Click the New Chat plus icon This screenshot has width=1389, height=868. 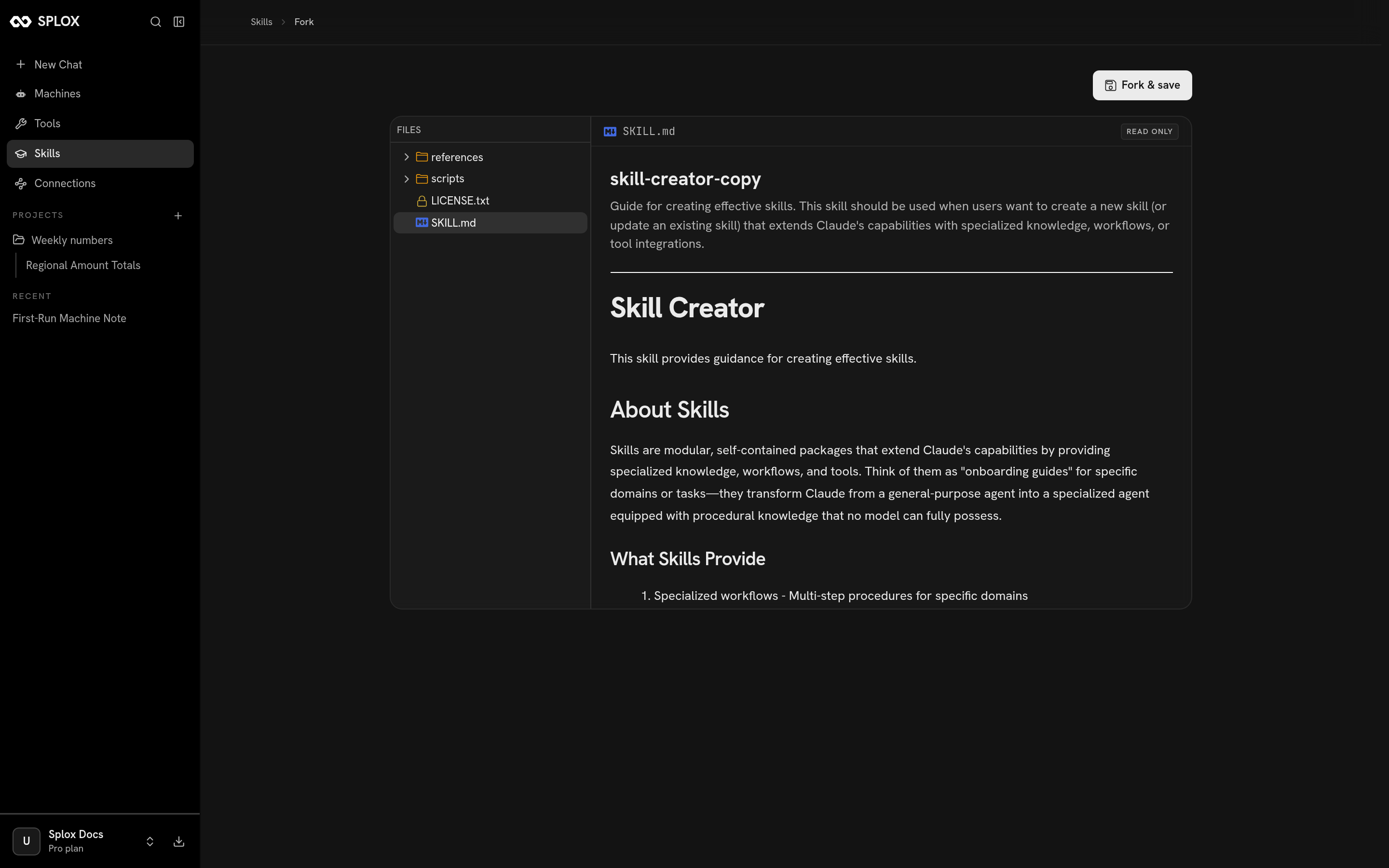click(x=21, y=64)
